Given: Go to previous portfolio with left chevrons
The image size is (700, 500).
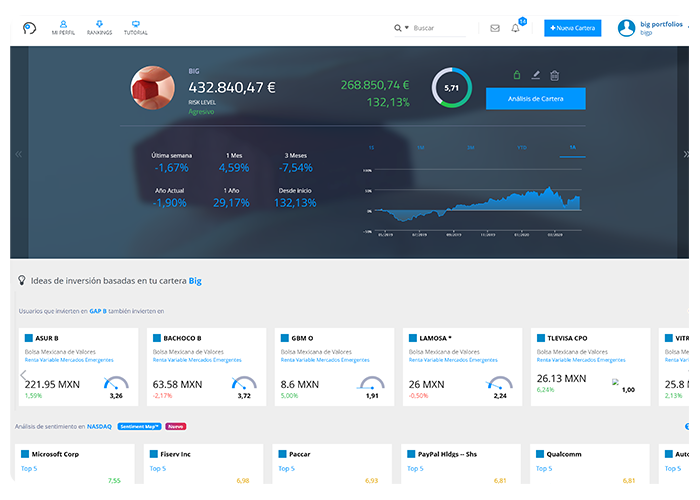Looking at the screenshot, I should (18, 154).
